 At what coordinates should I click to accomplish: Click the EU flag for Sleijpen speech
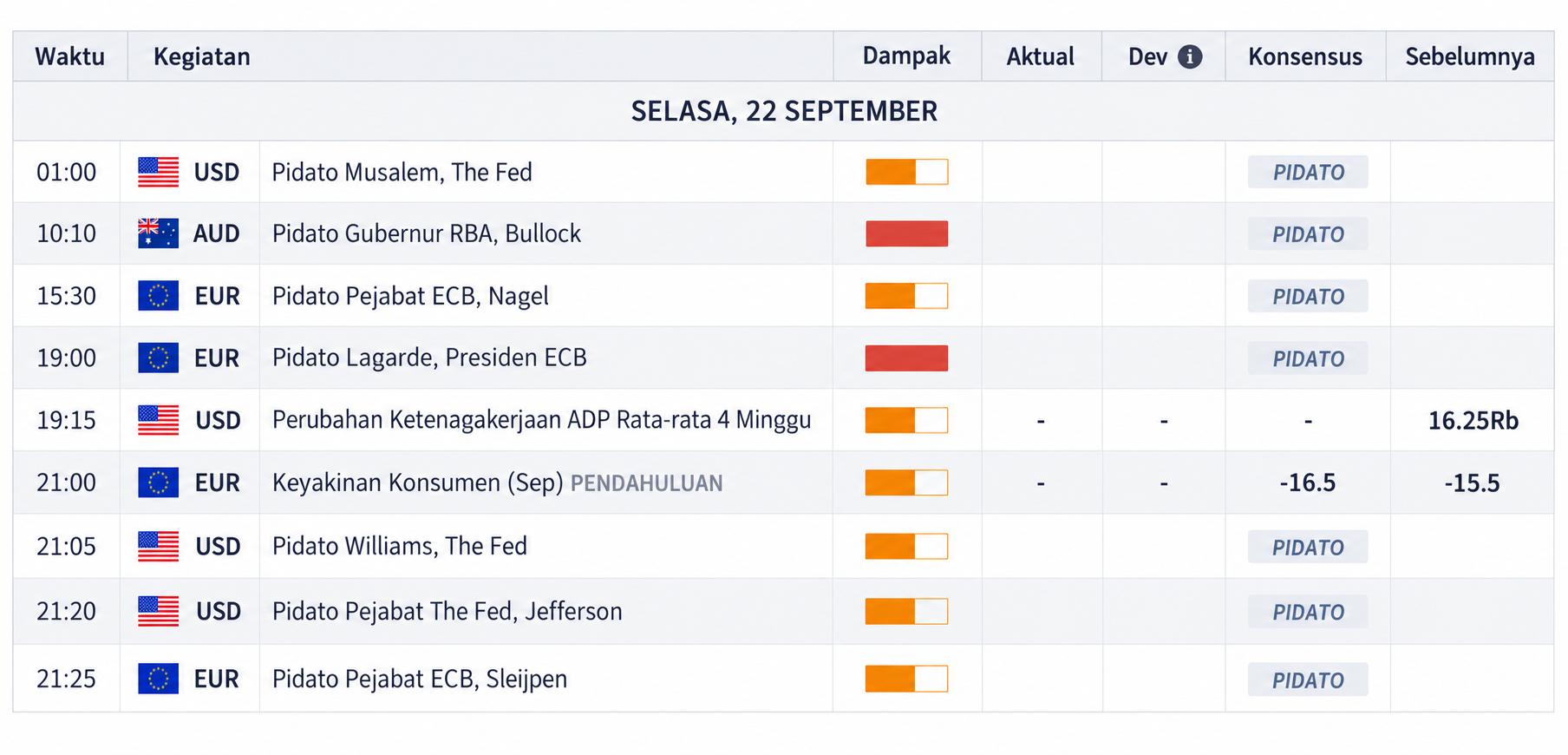pos(158,679)
